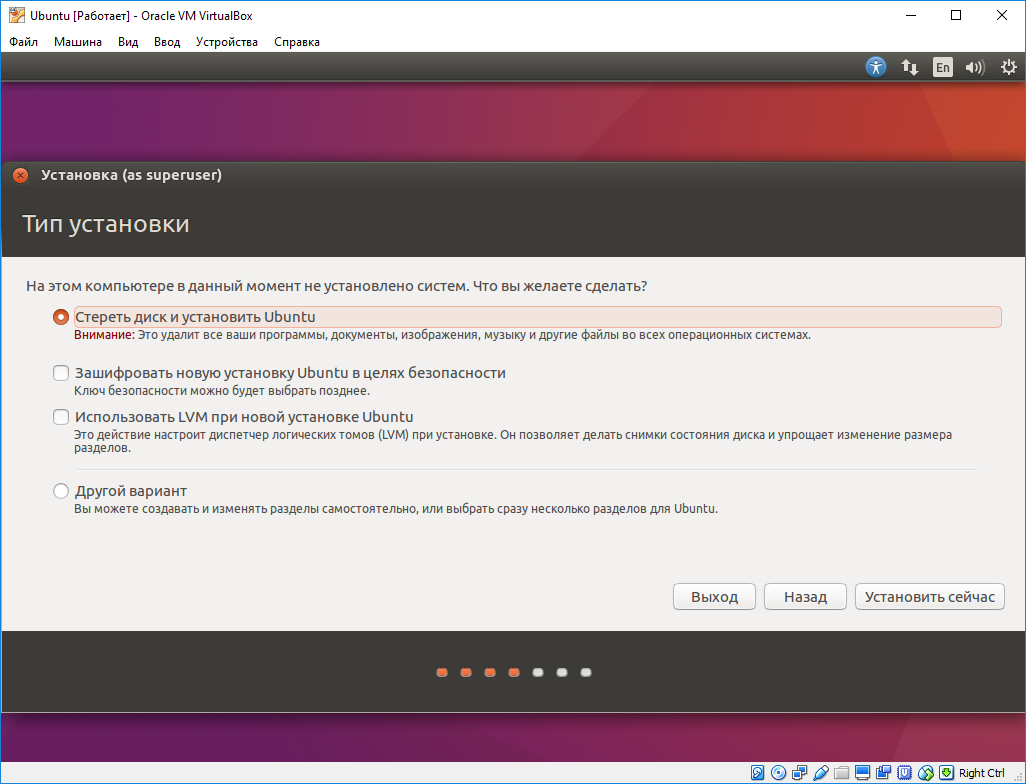Viewport: 1026px width, 784px height.
Task: Click the mouse integration status icon
Action: 926,773
